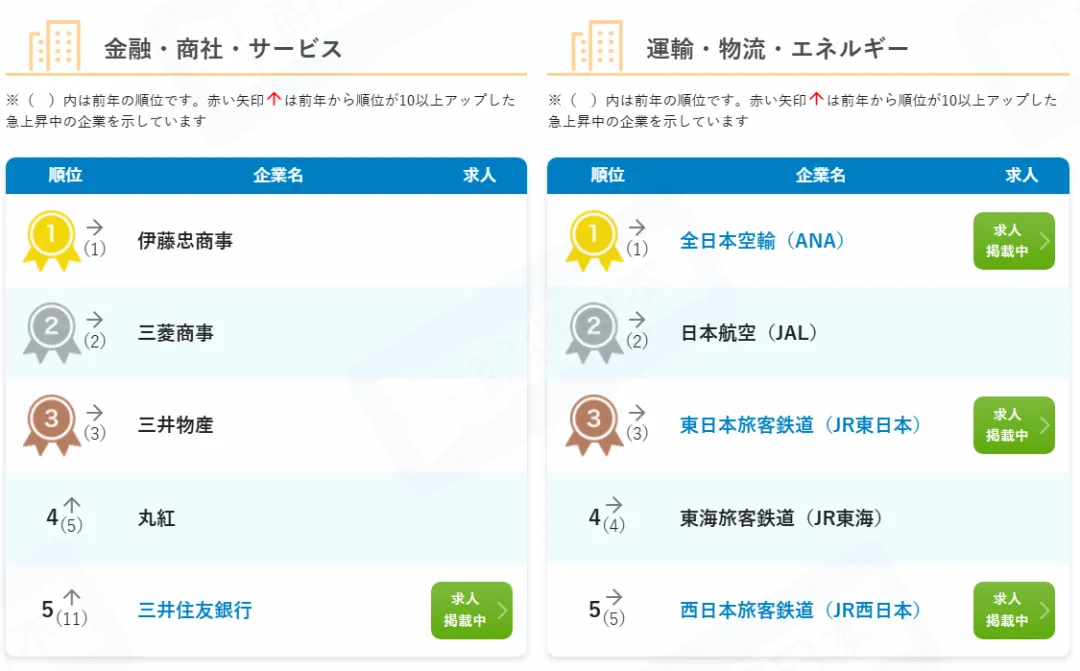
Task: Click the 順位 header in the transport table
Action: [x=608, y=175]
